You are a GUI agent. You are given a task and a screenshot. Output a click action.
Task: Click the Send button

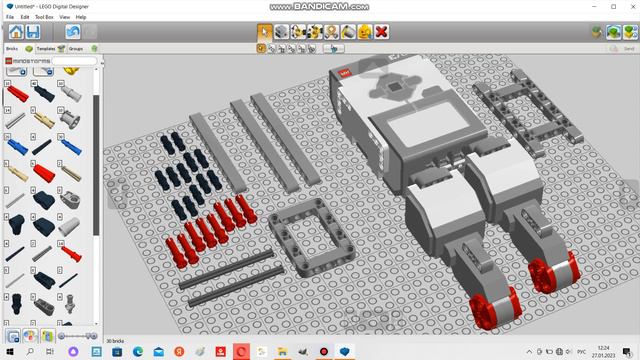click(623, 49)
